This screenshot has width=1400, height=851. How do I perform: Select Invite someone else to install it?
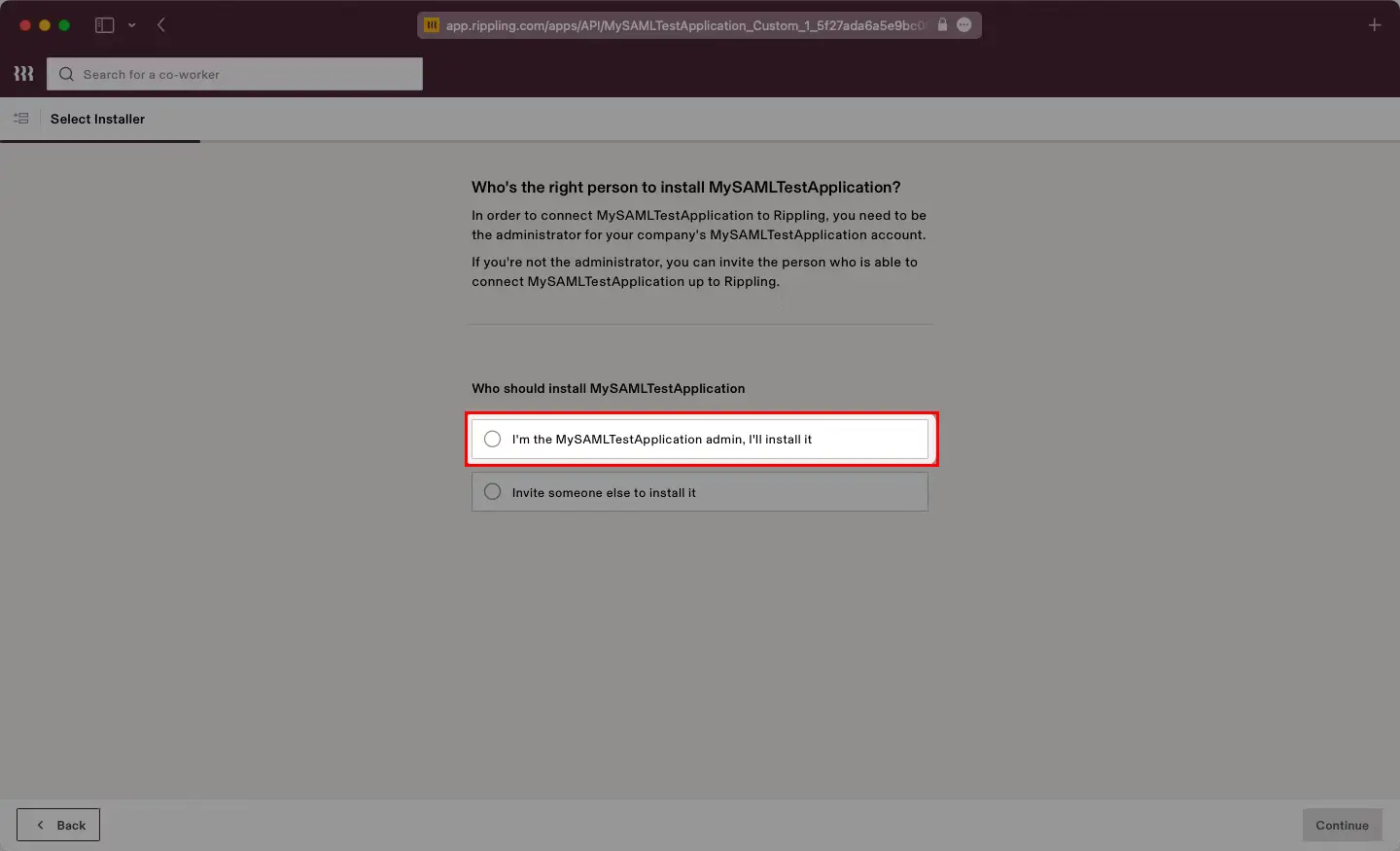[x=700, y=492]
